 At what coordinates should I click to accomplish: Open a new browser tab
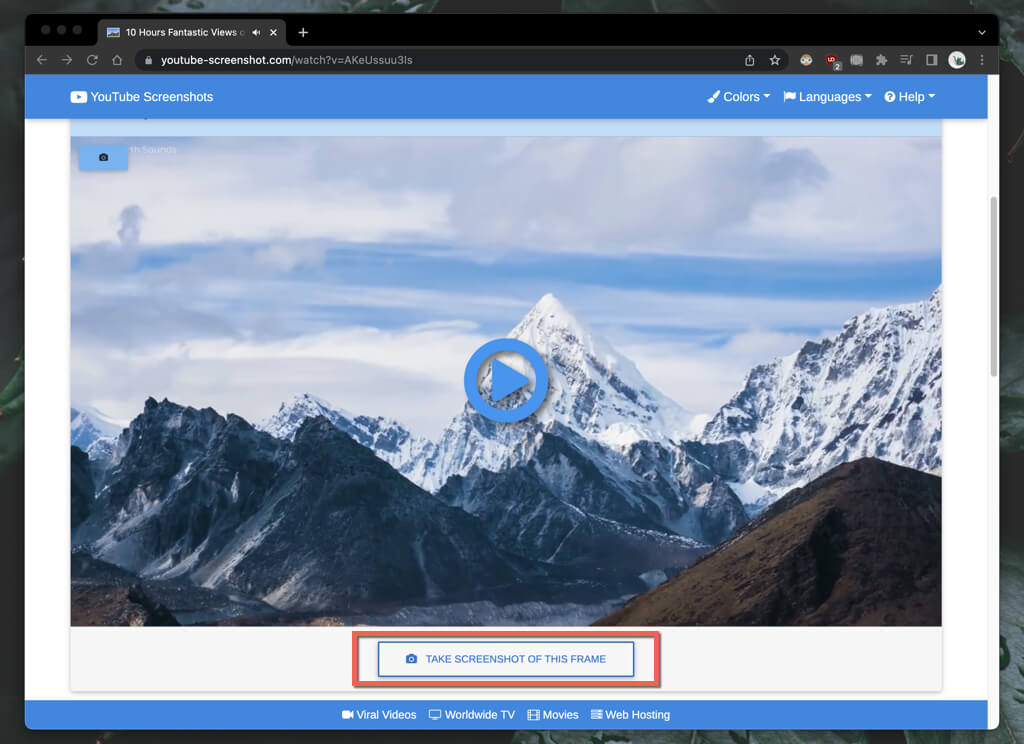[x=303, y=32]
